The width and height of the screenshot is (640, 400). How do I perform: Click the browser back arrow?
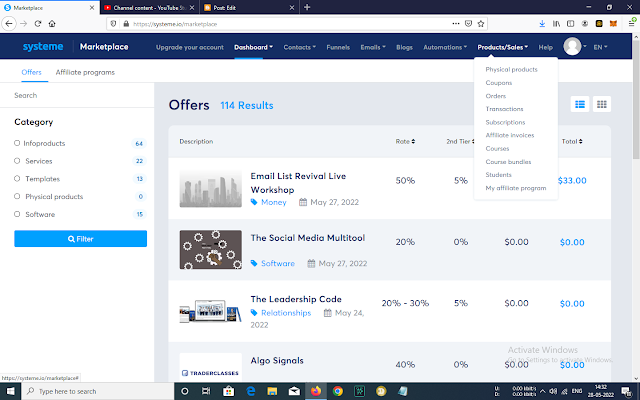(9, 24)
